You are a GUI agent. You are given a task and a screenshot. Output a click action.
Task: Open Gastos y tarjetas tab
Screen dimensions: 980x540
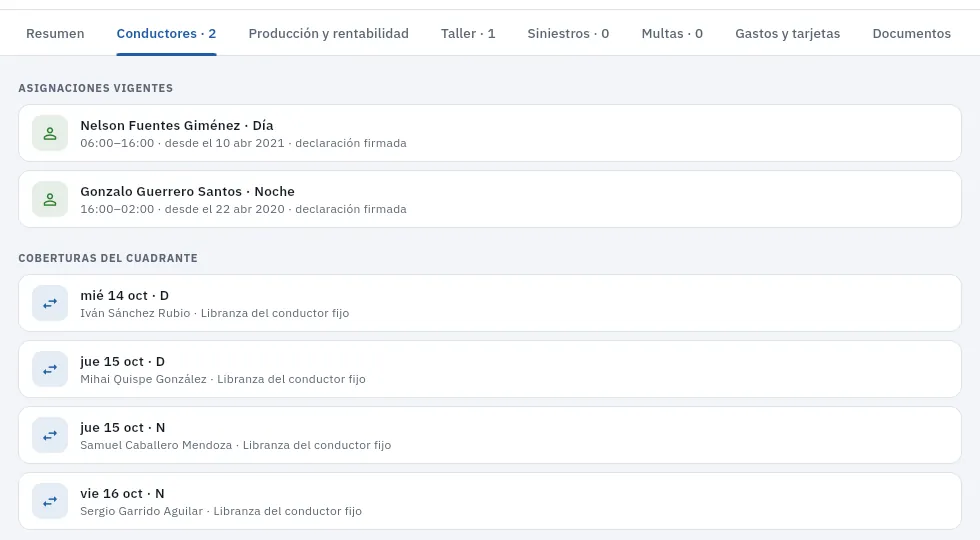[788, 34]
